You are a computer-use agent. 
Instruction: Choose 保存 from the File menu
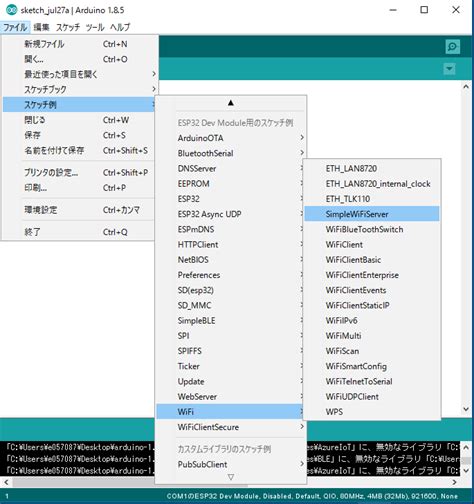pos(79,135)
